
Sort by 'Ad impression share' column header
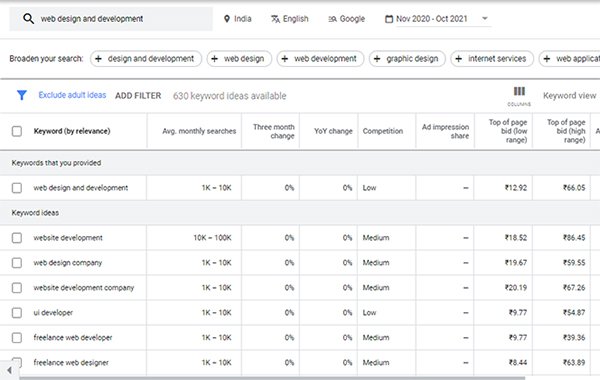445,131
